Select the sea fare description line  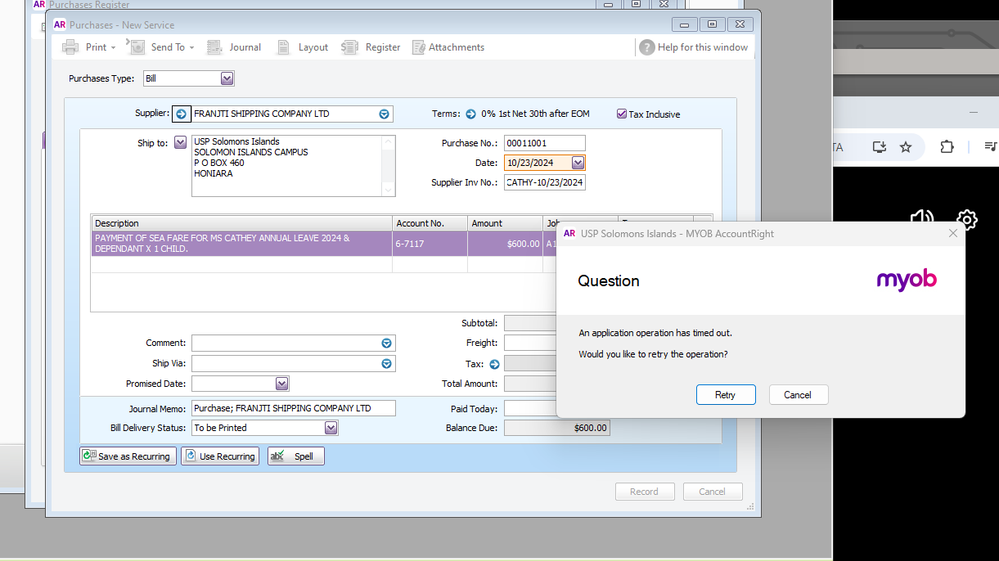point(240,244)
